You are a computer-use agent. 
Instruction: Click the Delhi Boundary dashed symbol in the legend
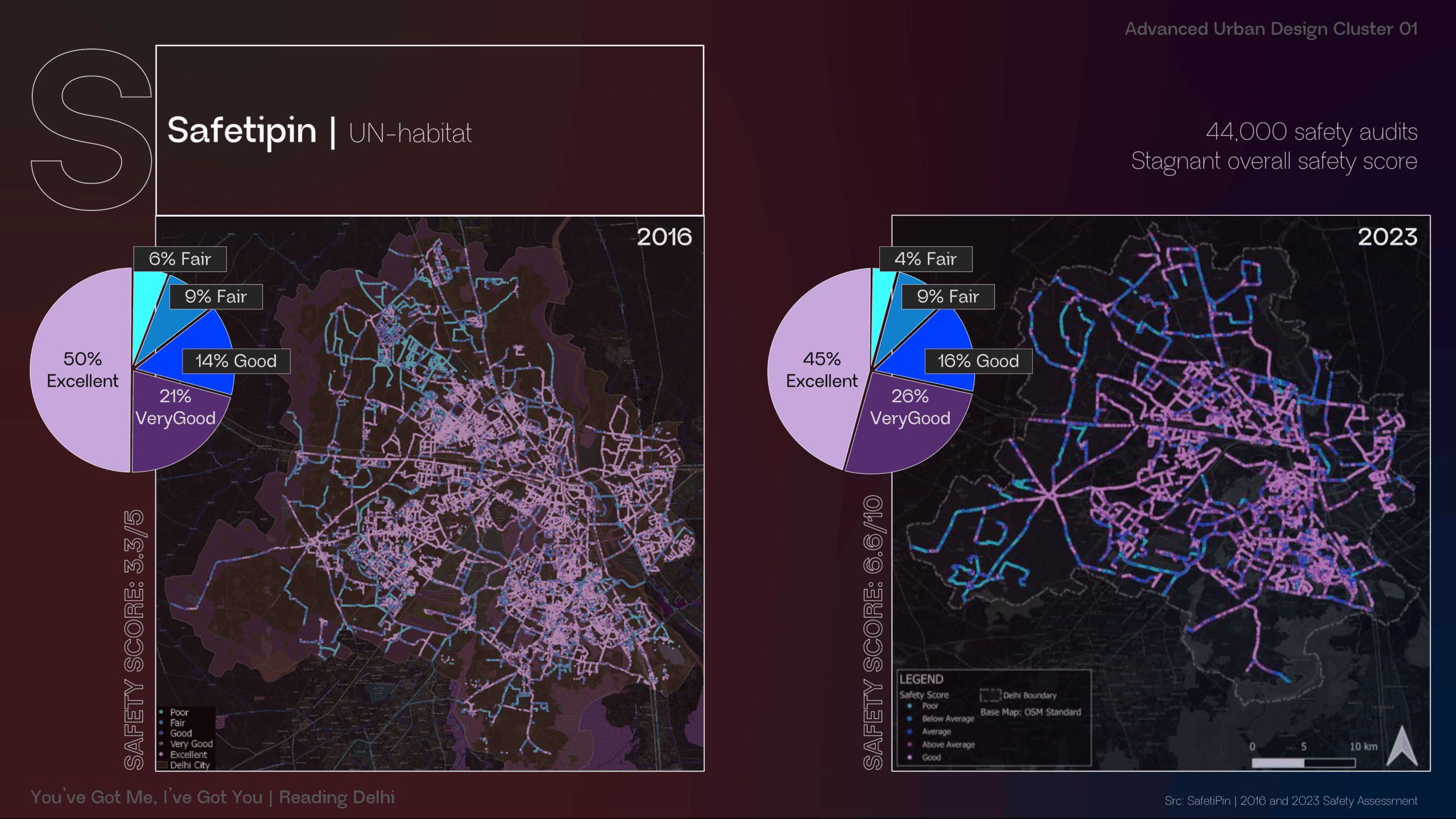tap(990, 695)
